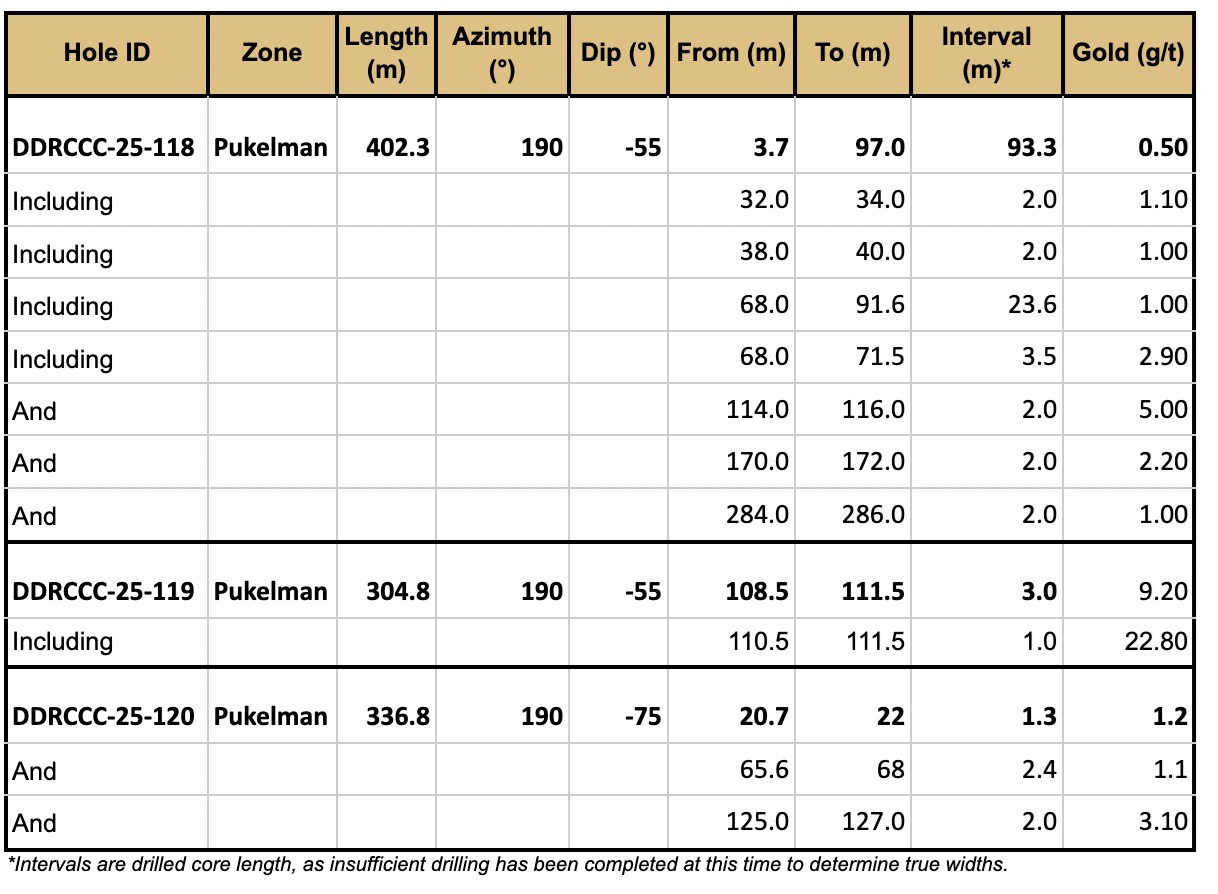Select the DDRCCC-25-118 hole ID cell
The width and height of the screenshot is (1218, 894).
[107, 148]
